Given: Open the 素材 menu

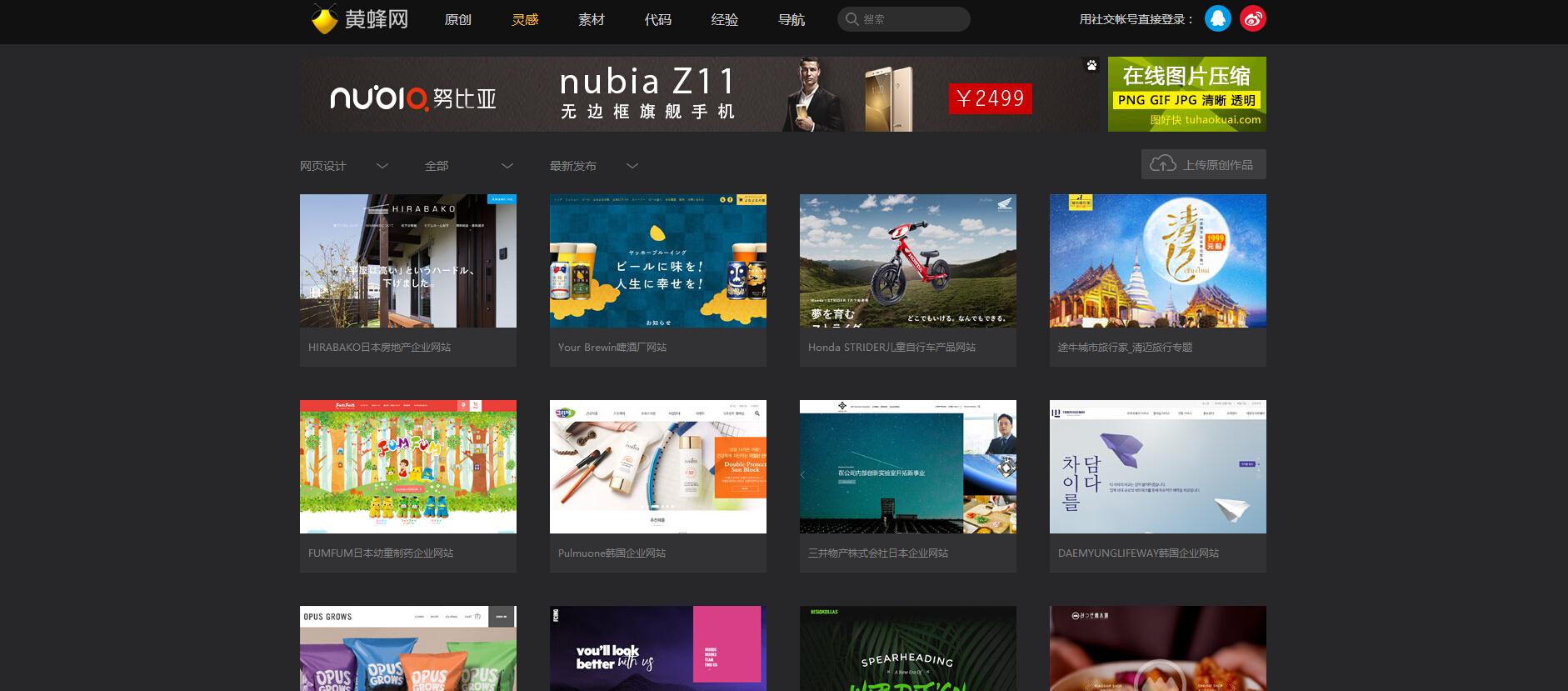Looking at the screenshot, I should click(x=592, y=19).
